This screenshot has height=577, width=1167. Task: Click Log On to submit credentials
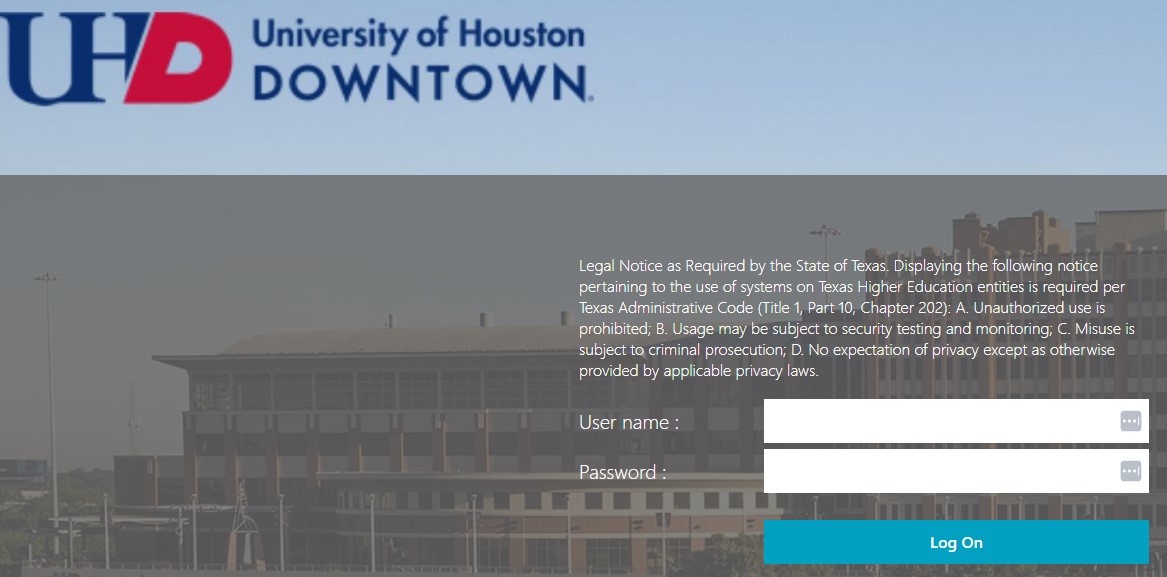[956, 542]
